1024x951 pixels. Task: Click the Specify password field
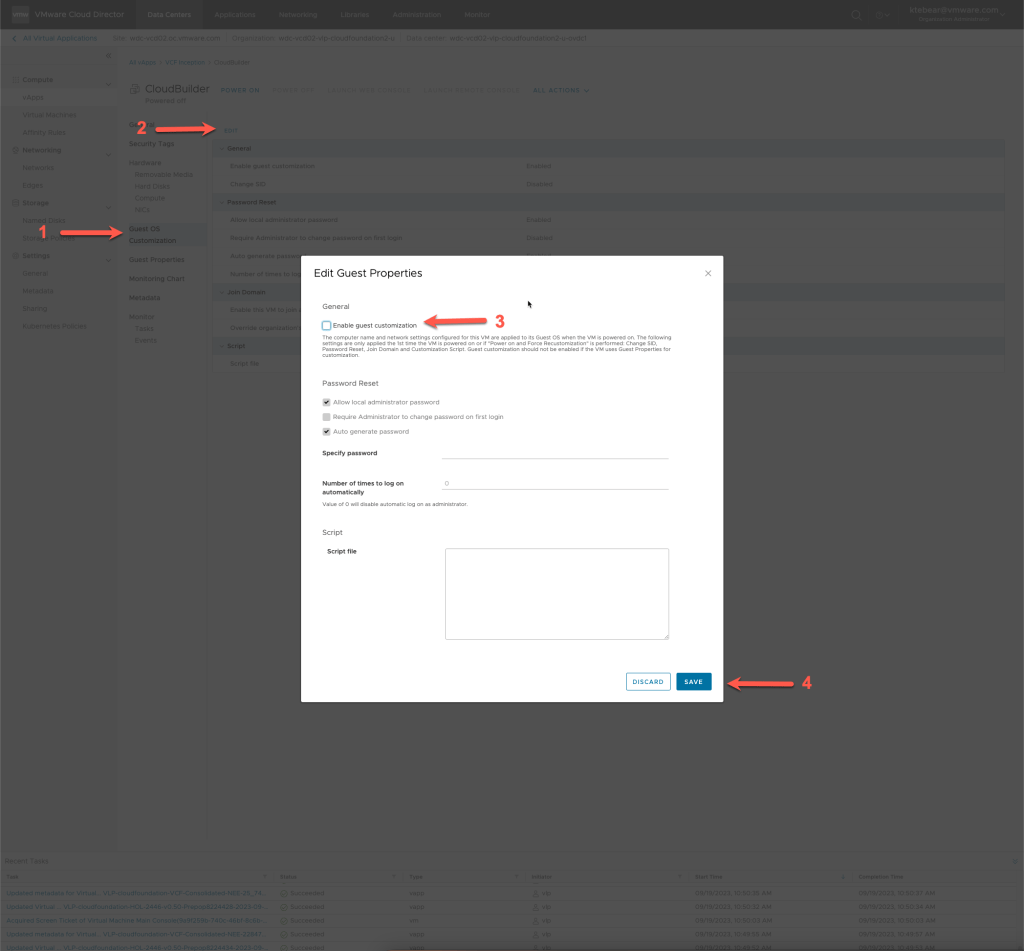point(555,452)
